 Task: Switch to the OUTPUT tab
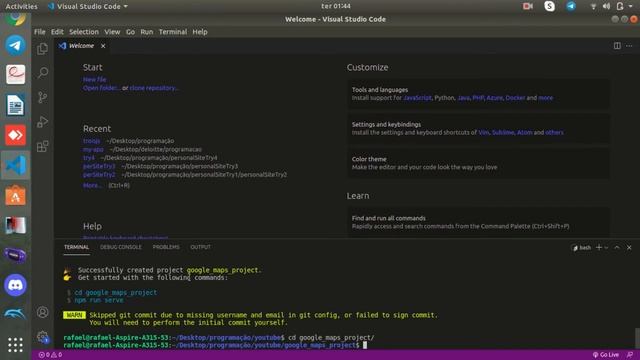[200, 247]
